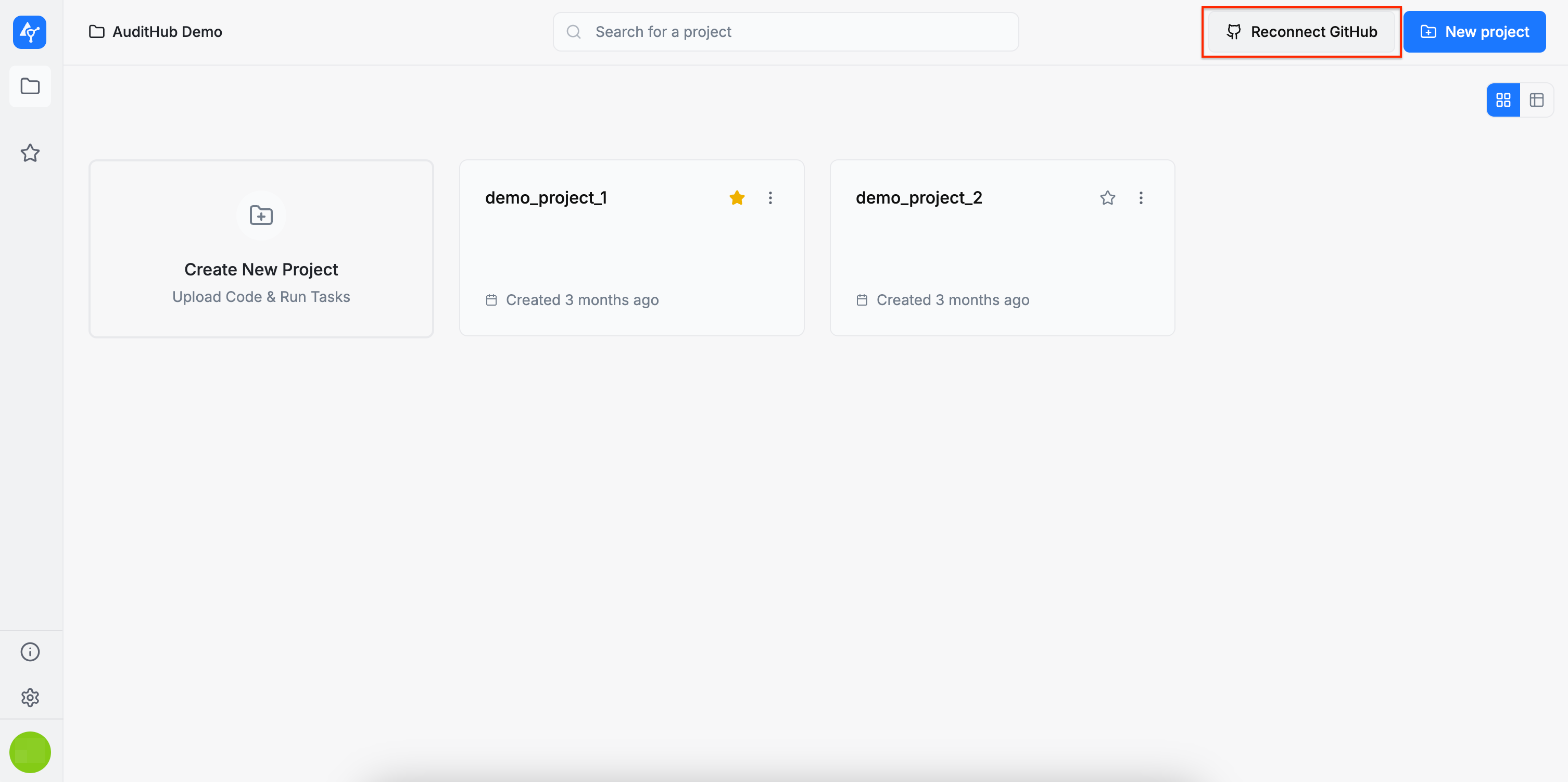Click the green user avatar
Screen dimensions: 1568x782
[x=30, y=752]
